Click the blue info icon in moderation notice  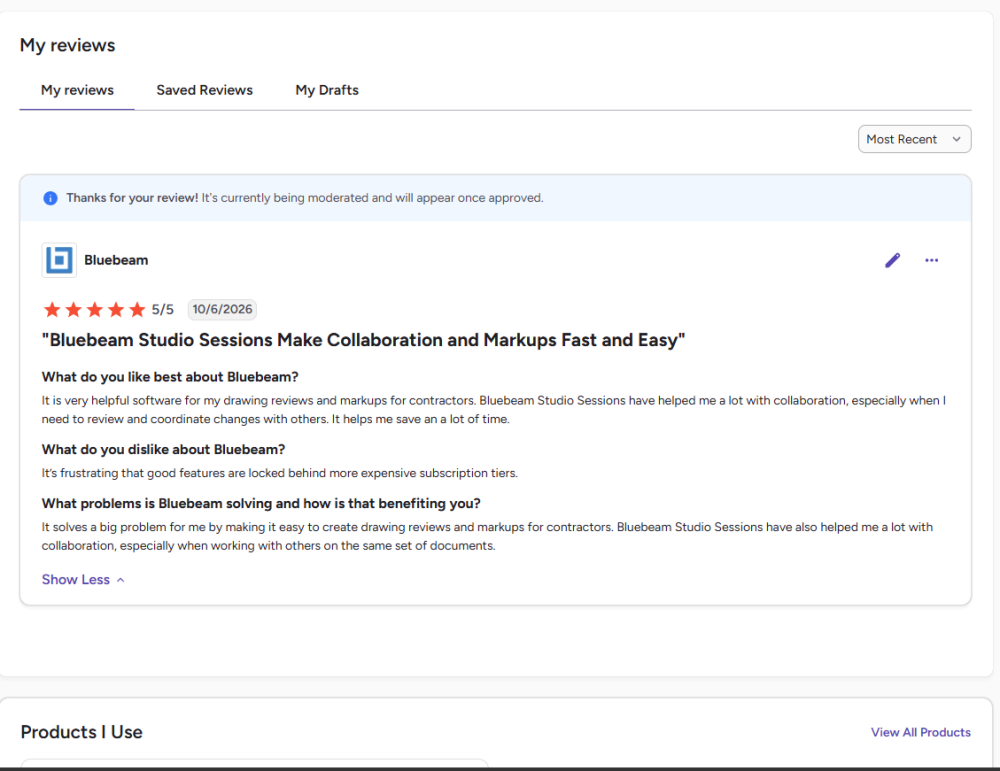click(50, 198)
